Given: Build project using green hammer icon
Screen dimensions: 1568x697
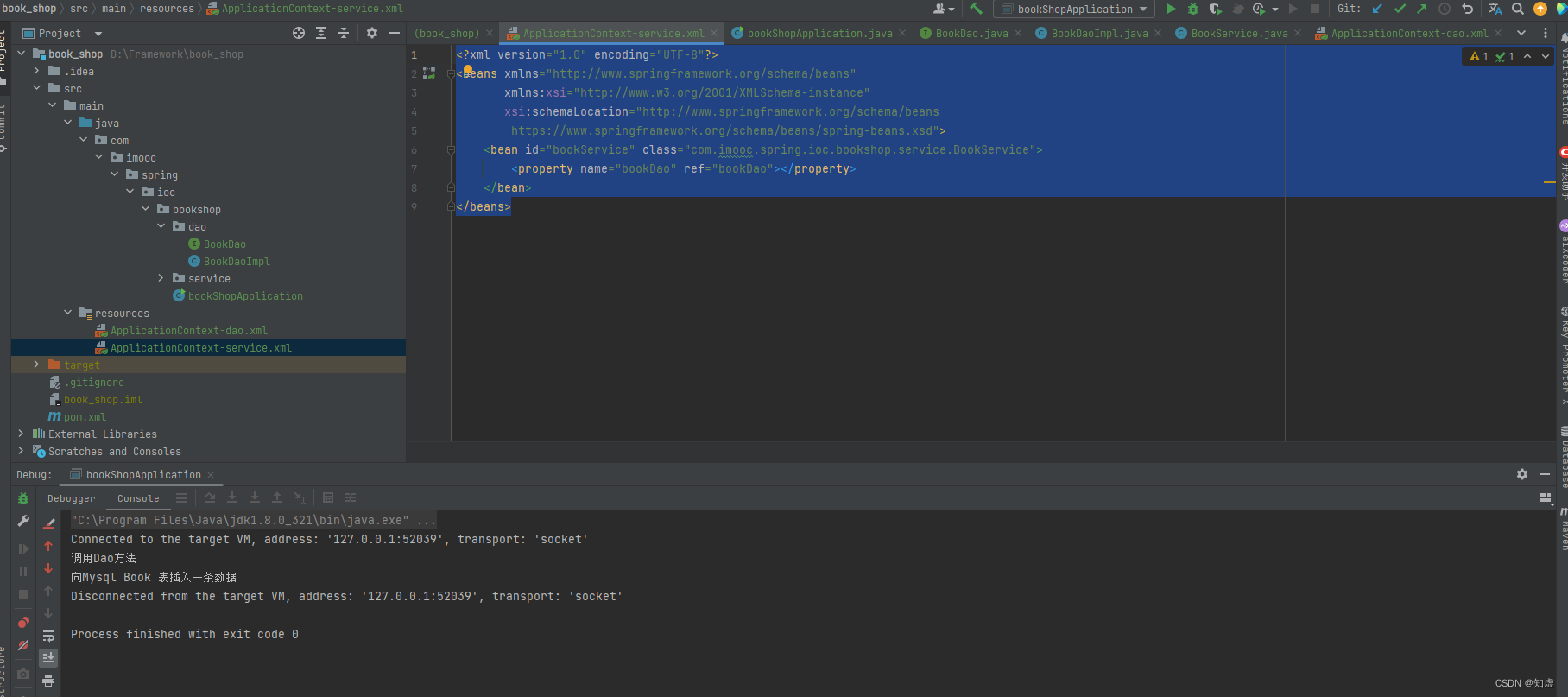Looking at the screenshot, I should 976,9.
